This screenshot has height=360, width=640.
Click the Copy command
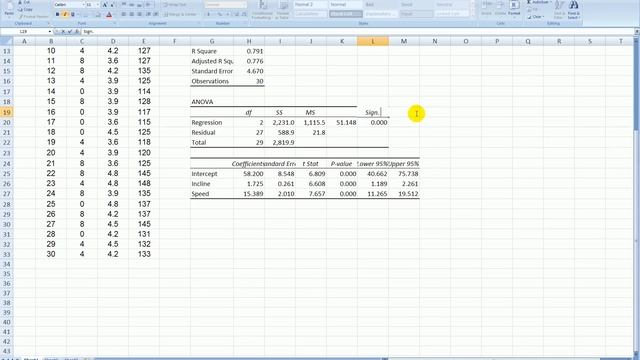pos(25,9)
